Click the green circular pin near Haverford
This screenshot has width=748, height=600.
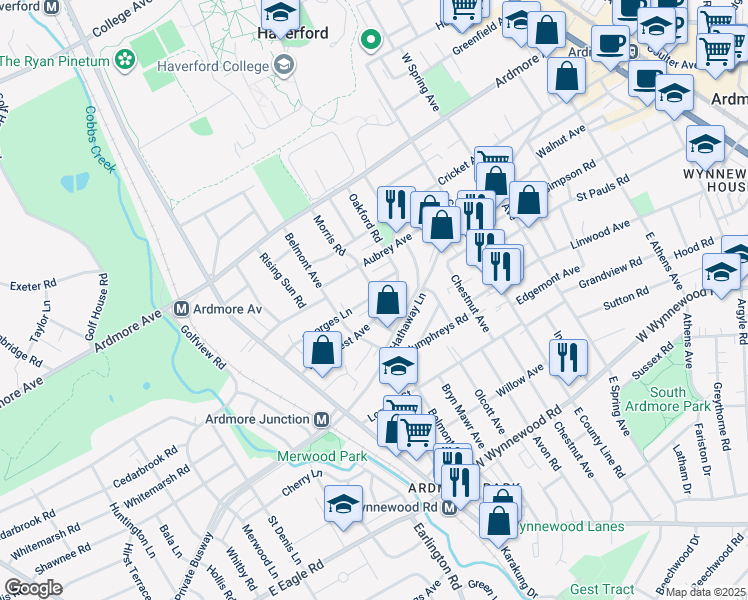pos(371,40)
